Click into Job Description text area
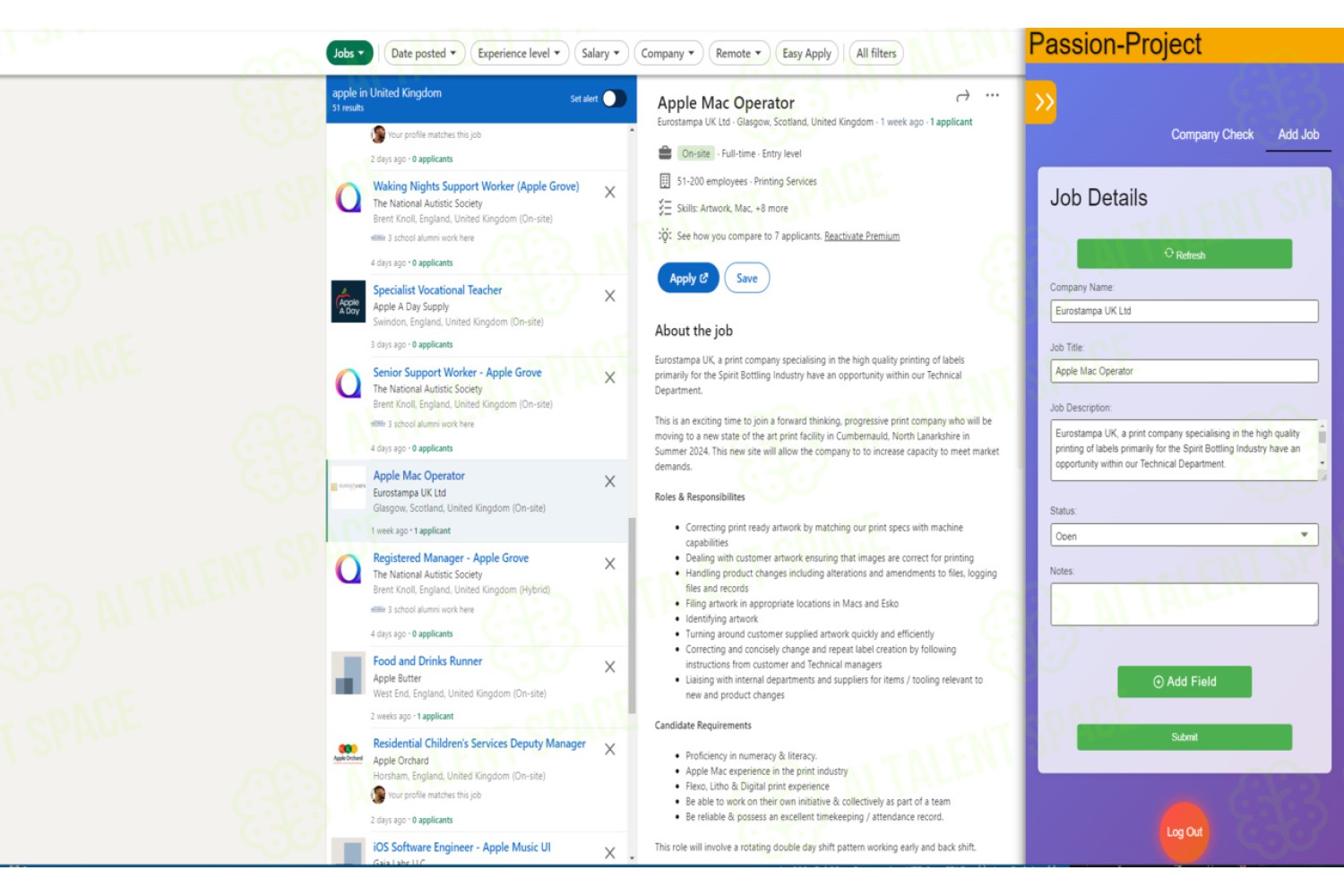This screenshot has width=1344, height=896. click(x=1183, y=450)
